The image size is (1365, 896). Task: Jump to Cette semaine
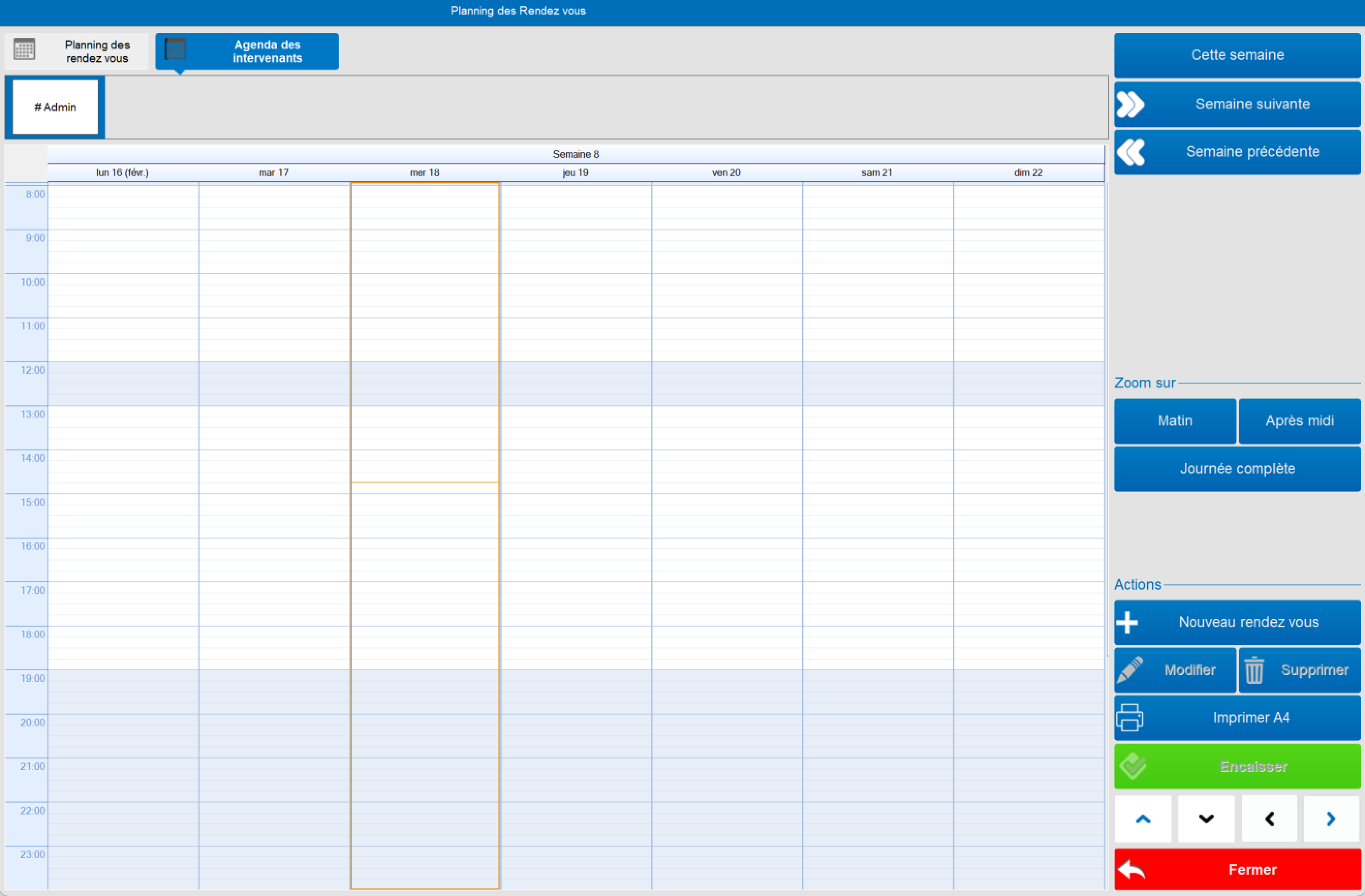[1237, 55]
